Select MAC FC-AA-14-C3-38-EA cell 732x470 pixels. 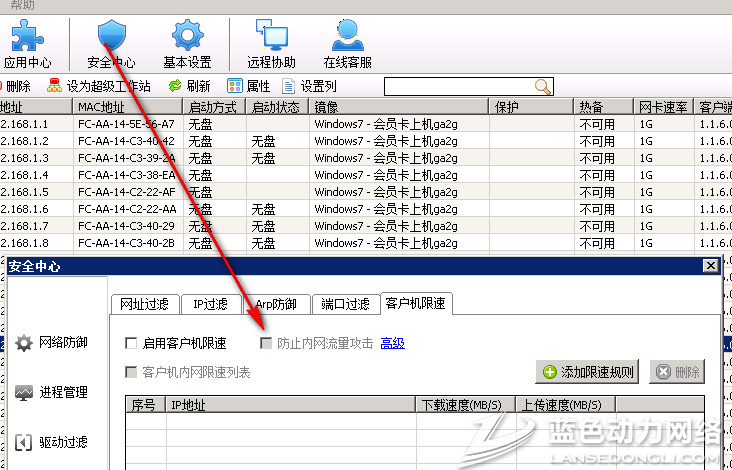pyautogui.click(x=127, y=175)
